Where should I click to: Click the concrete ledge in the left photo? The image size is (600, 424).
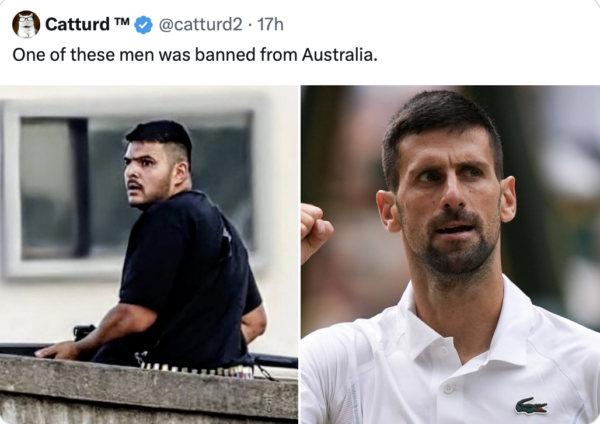[149, 390]
